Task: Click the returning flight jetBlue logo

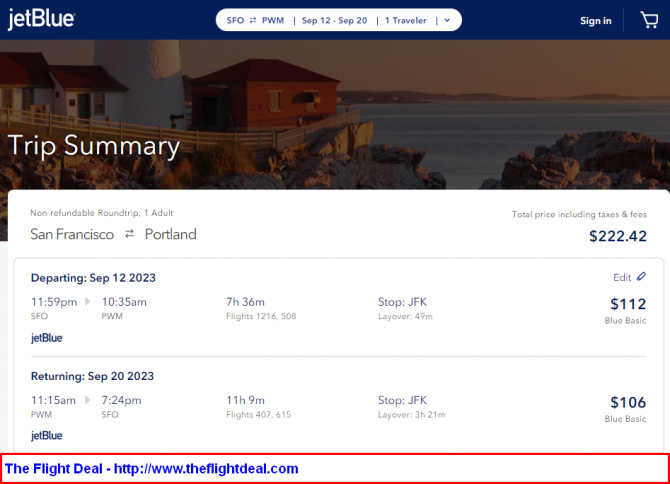Action: [47, 436]
